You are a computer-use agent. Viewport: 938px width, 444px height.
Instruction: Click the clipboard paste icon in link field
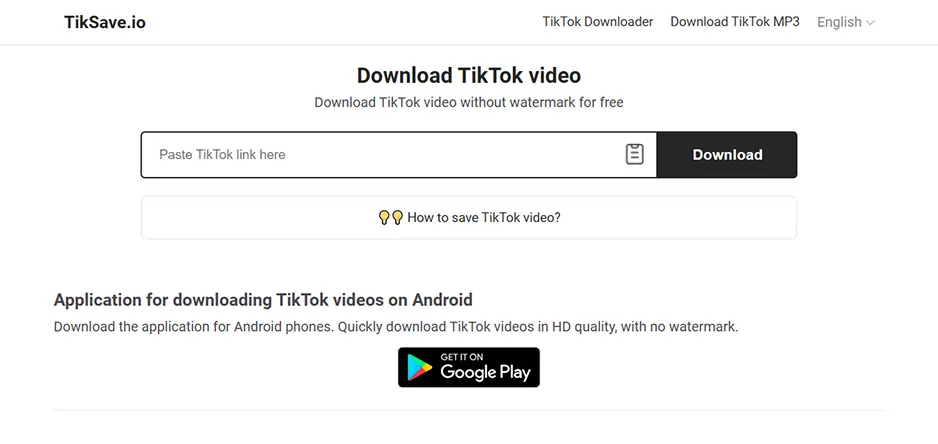click(634, 154)
